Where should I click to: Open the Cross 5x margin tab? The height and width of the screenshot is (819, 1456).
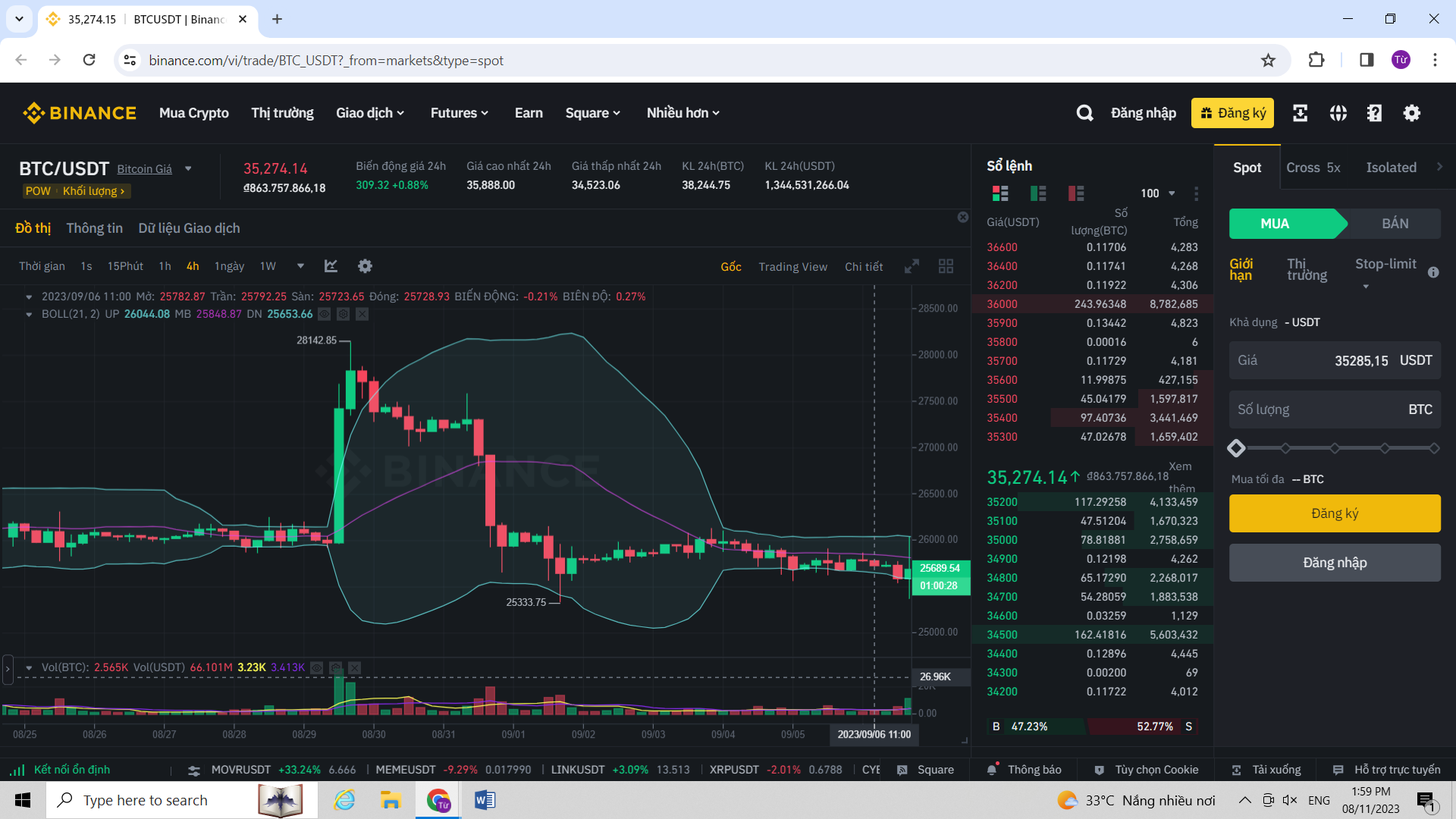click(1313, 168)
